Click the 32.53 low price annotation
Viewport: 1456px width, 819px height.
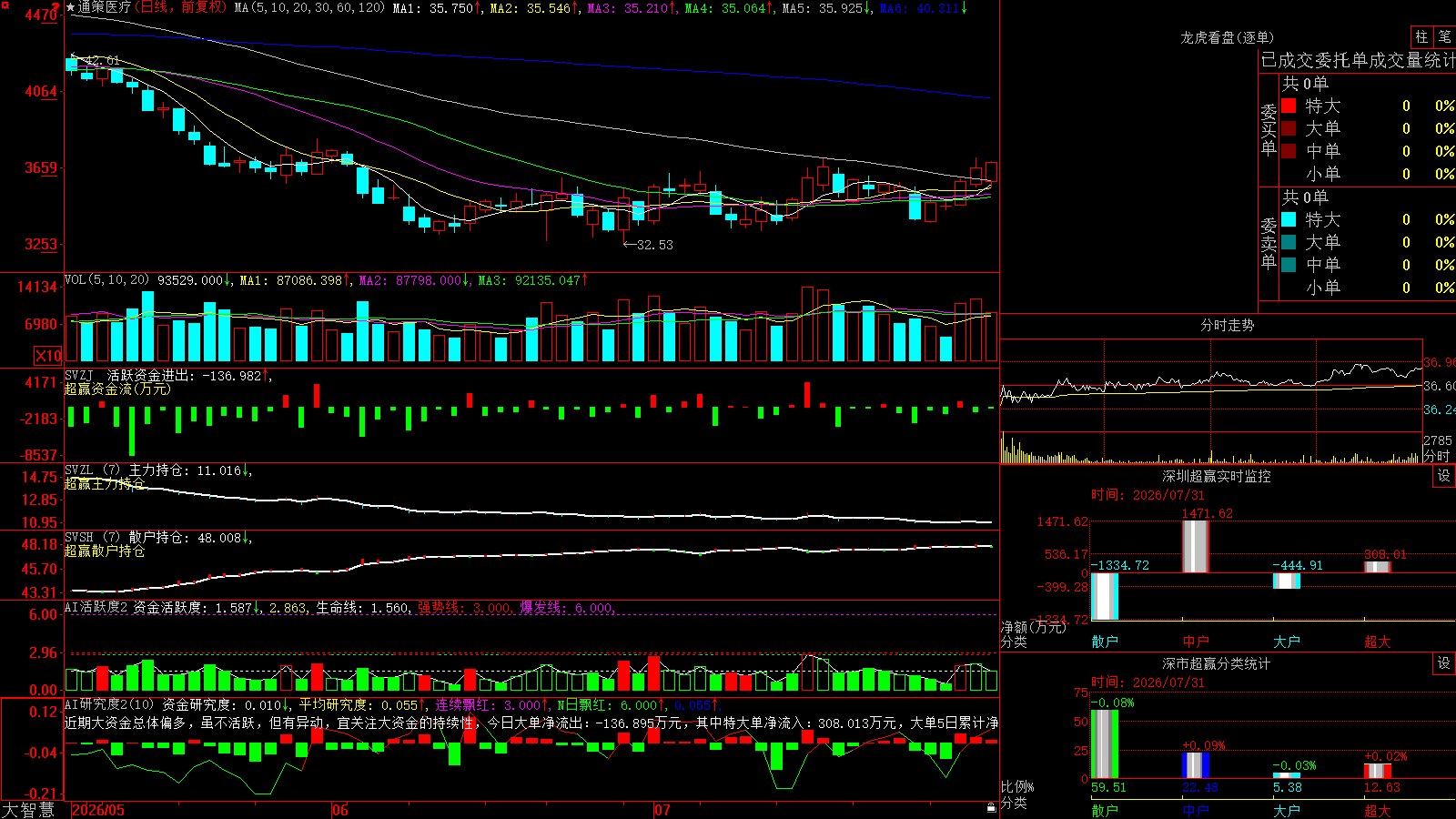pos(648,245)
